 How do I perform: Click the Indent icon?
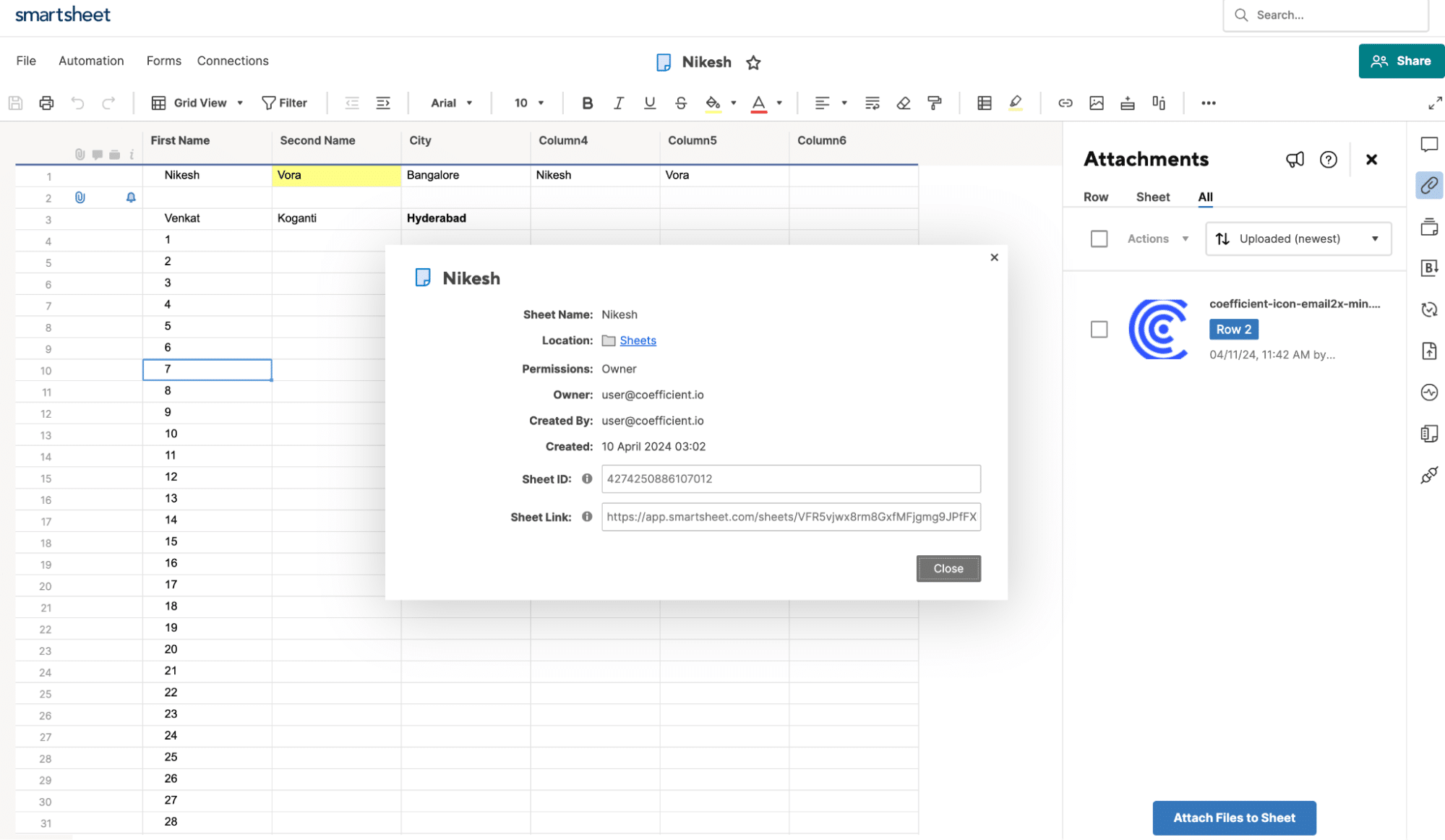383,103
